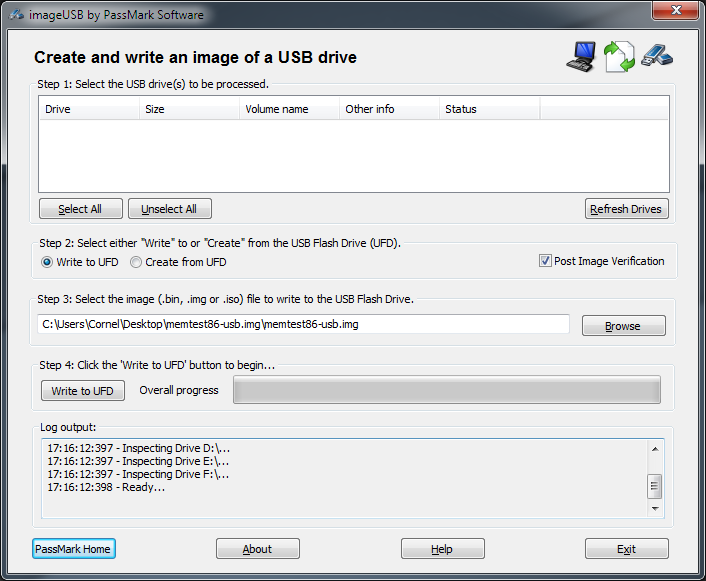Open the PassMark Home link button
This screenshot has height=581, width=706.
pyautogui.click(x=74, y=549)
